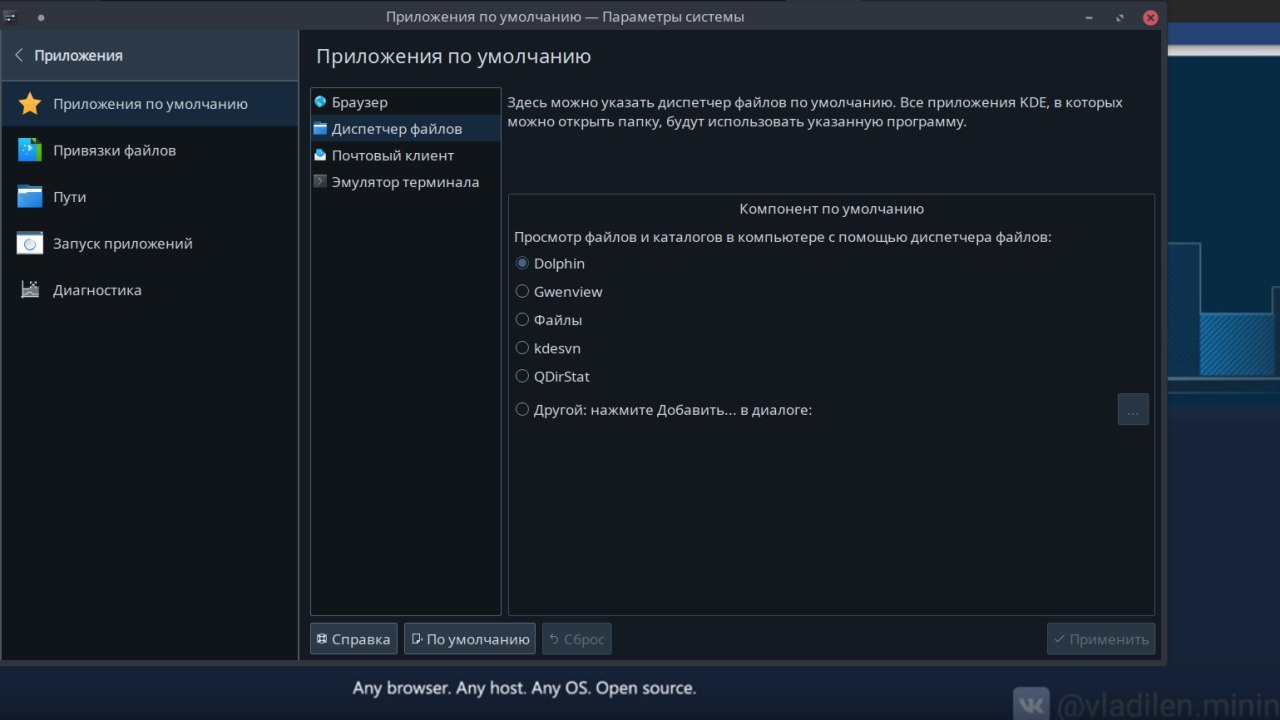
Task: Select Dolphin as file manager
Action: [x=550, y=264]
